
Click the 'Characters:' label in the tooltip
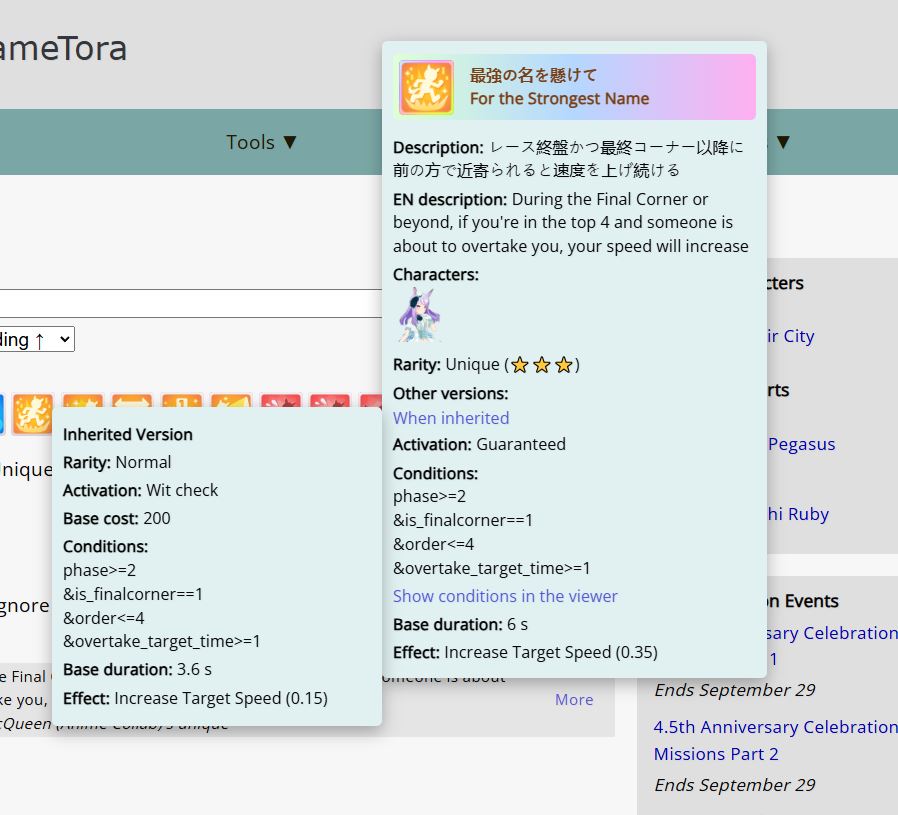(436, 274)
